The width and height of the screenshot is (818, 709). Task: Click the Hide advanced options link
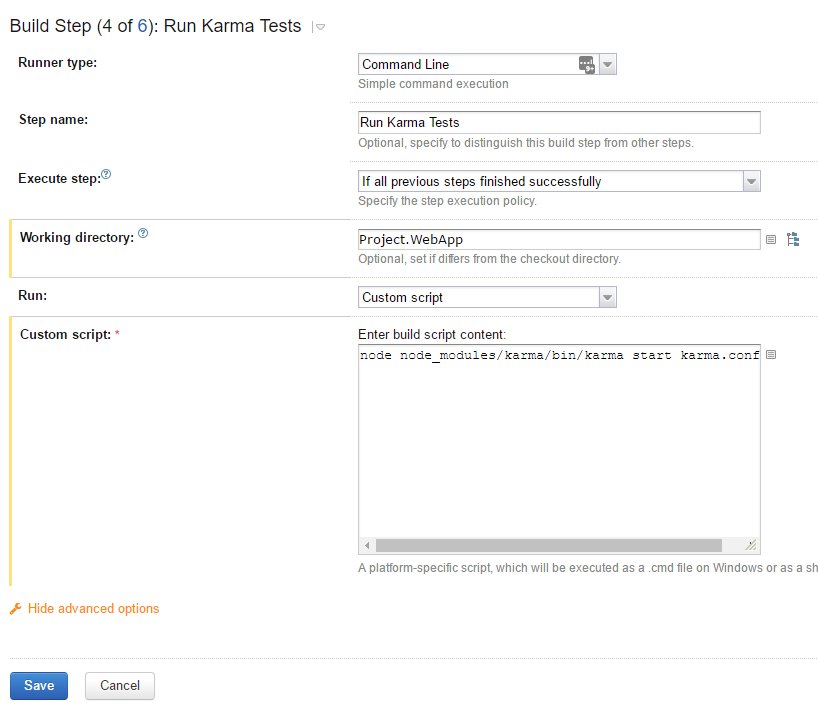93,608
